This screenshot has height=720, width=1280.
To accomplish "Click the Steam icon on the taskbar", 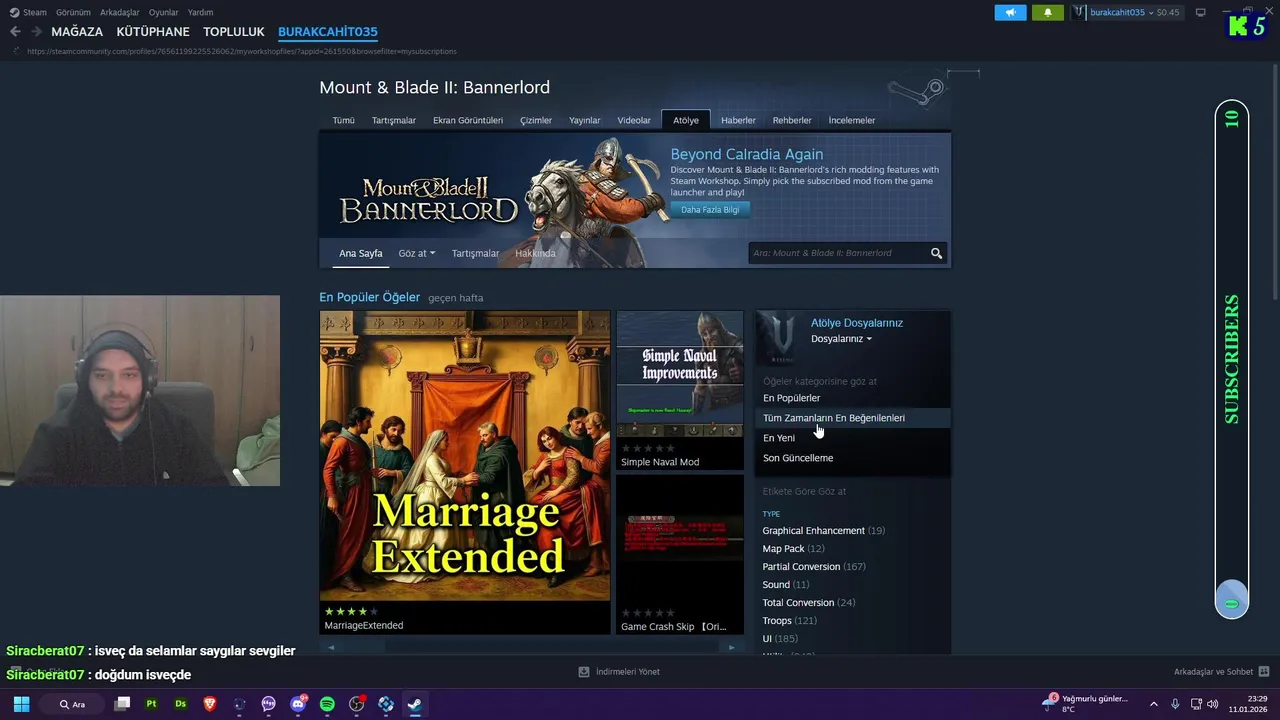I will [415, 704].
